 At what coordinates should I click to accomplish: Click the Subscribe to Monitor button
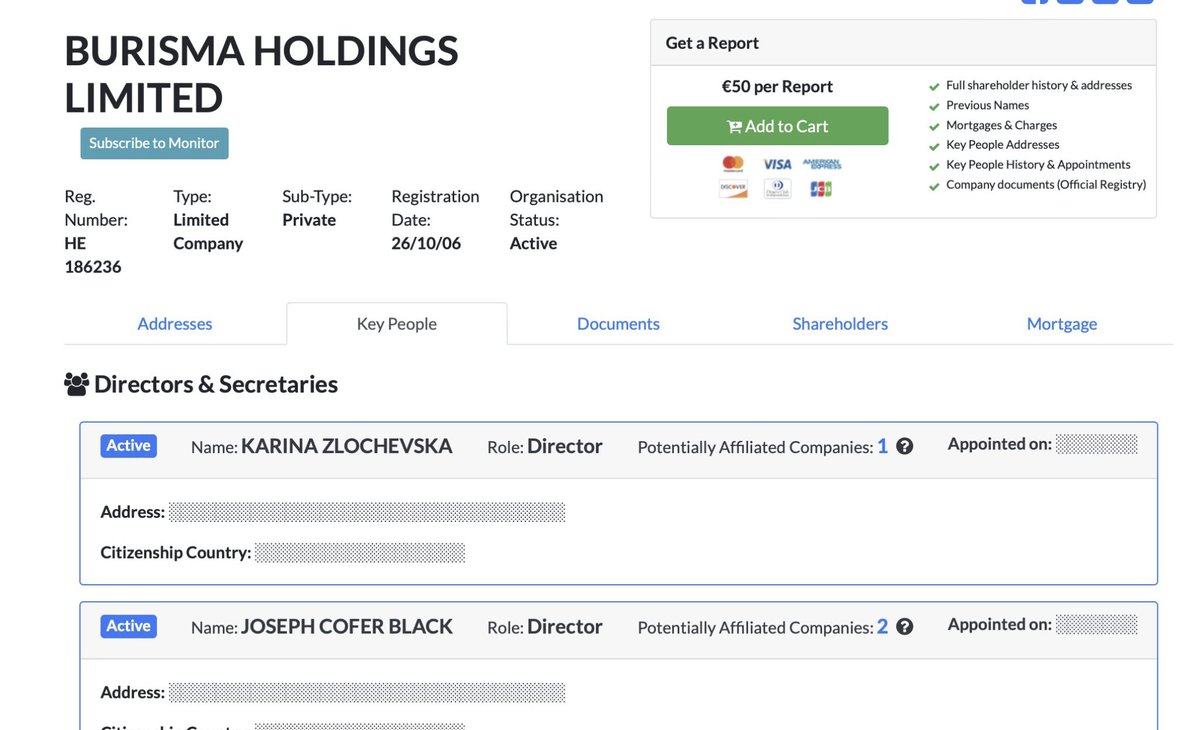pos(154,143)
